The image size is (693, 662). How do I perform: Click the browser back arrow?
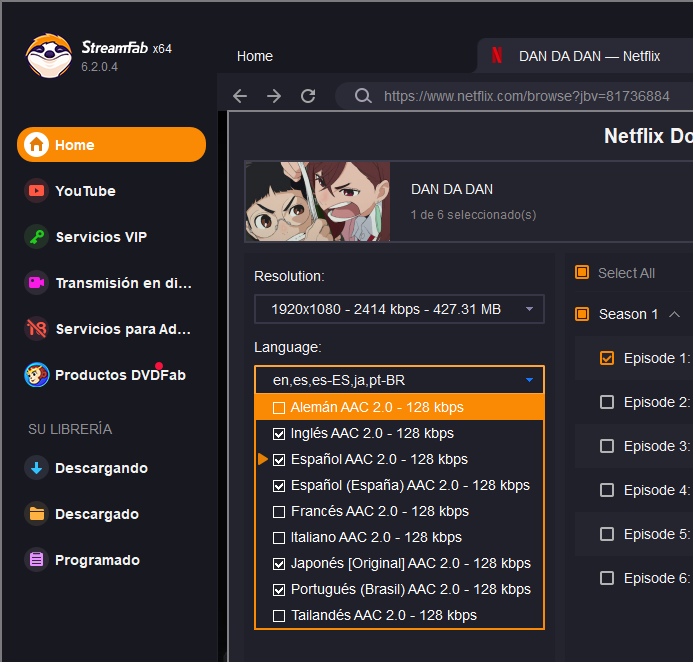240,96
